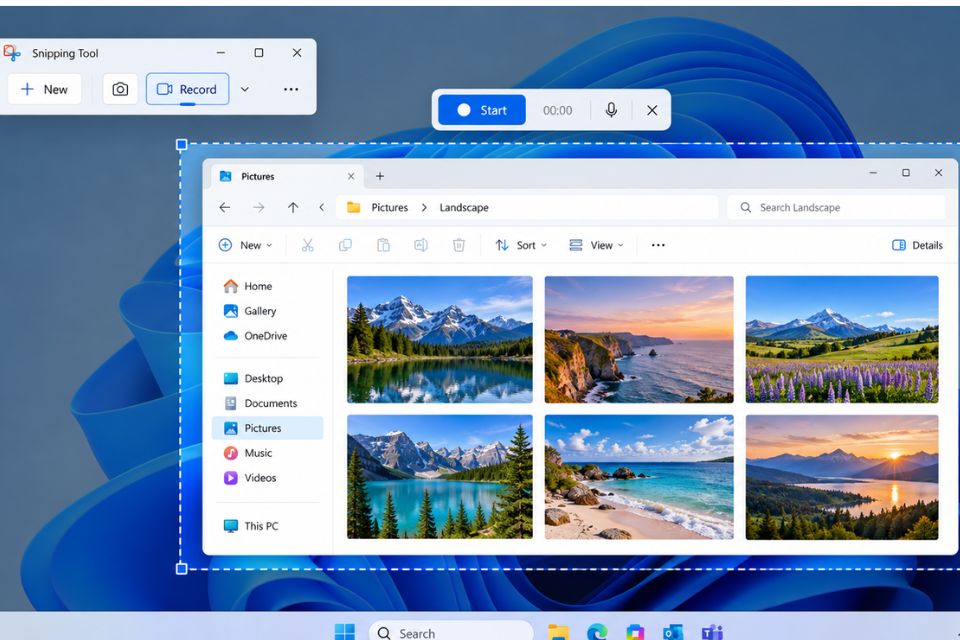Open OneDrive in the navigation pane
The width and height of the screenshot is (960, 640).
click(269, 336)
